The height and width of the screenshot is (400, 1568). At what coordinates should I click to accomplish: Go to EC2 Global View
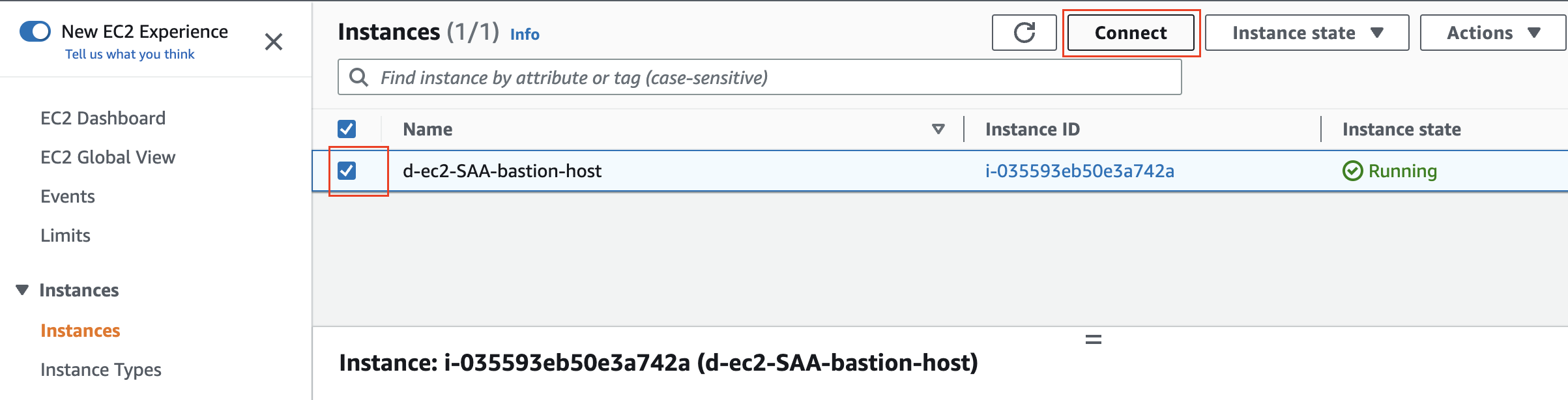click(x=108, y=157)
